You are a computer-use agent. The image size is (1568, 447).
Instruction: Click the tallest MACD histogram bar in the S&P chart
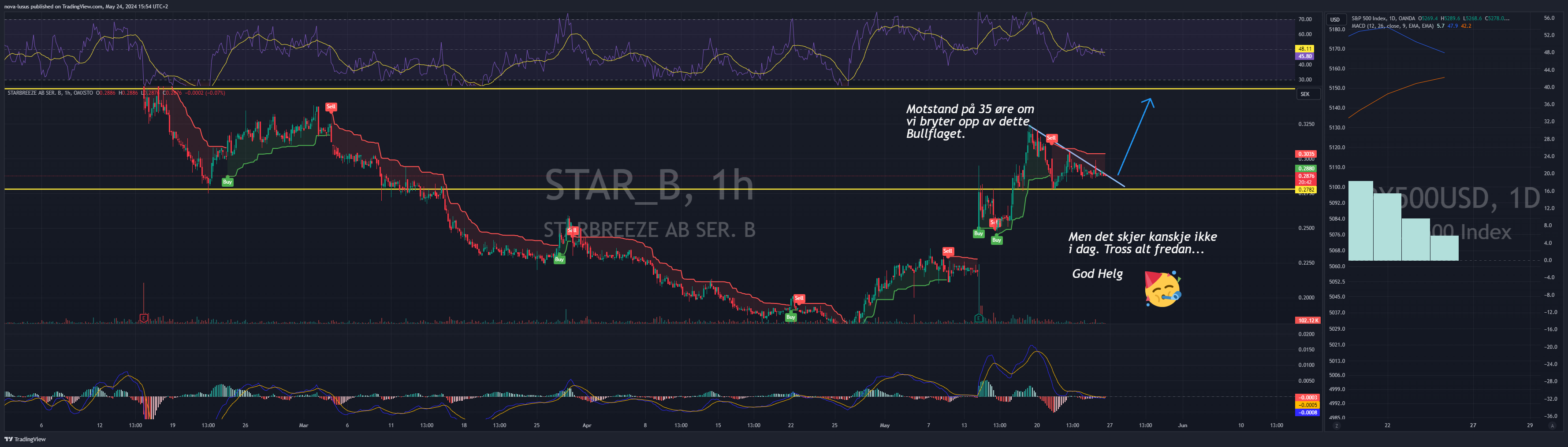coord(1360,221)
